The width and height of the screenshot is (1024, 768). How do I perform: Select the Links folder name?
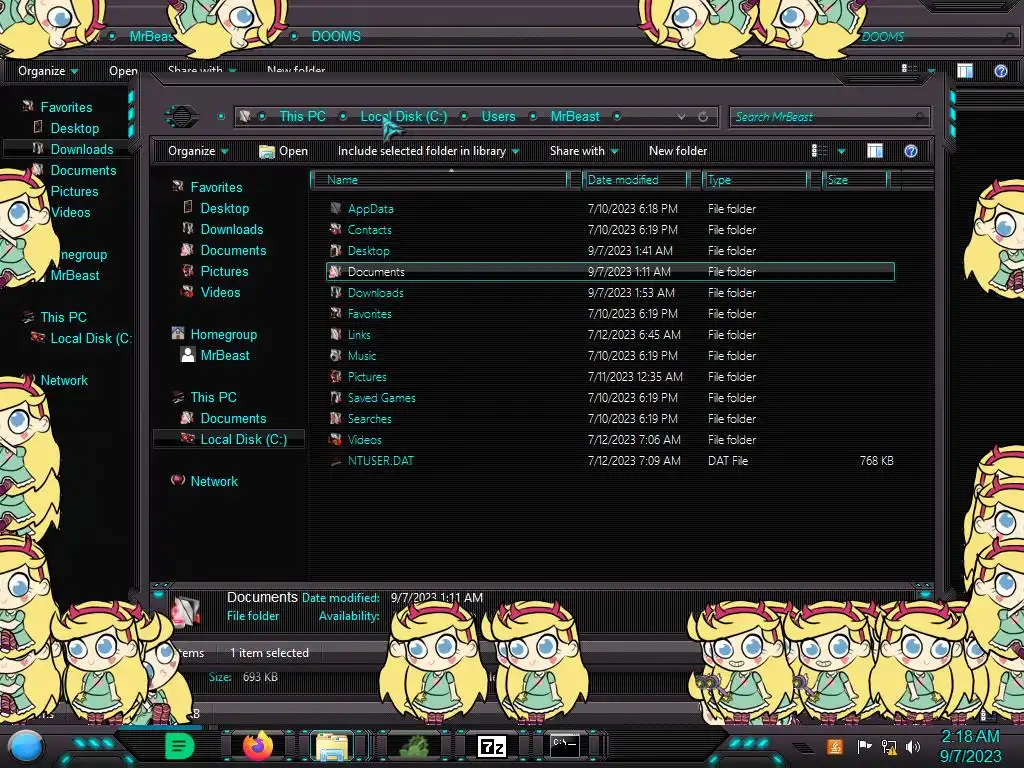tap(359, 335)
